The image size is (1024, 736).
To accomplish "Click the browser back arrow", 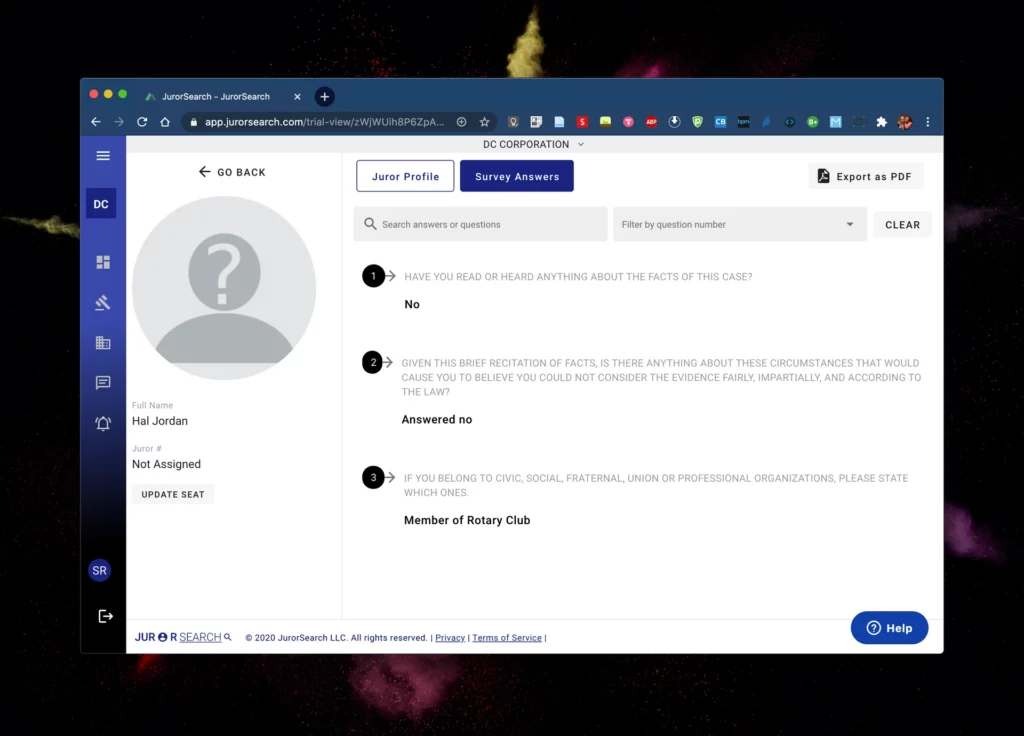I will (x=96, y=121).
